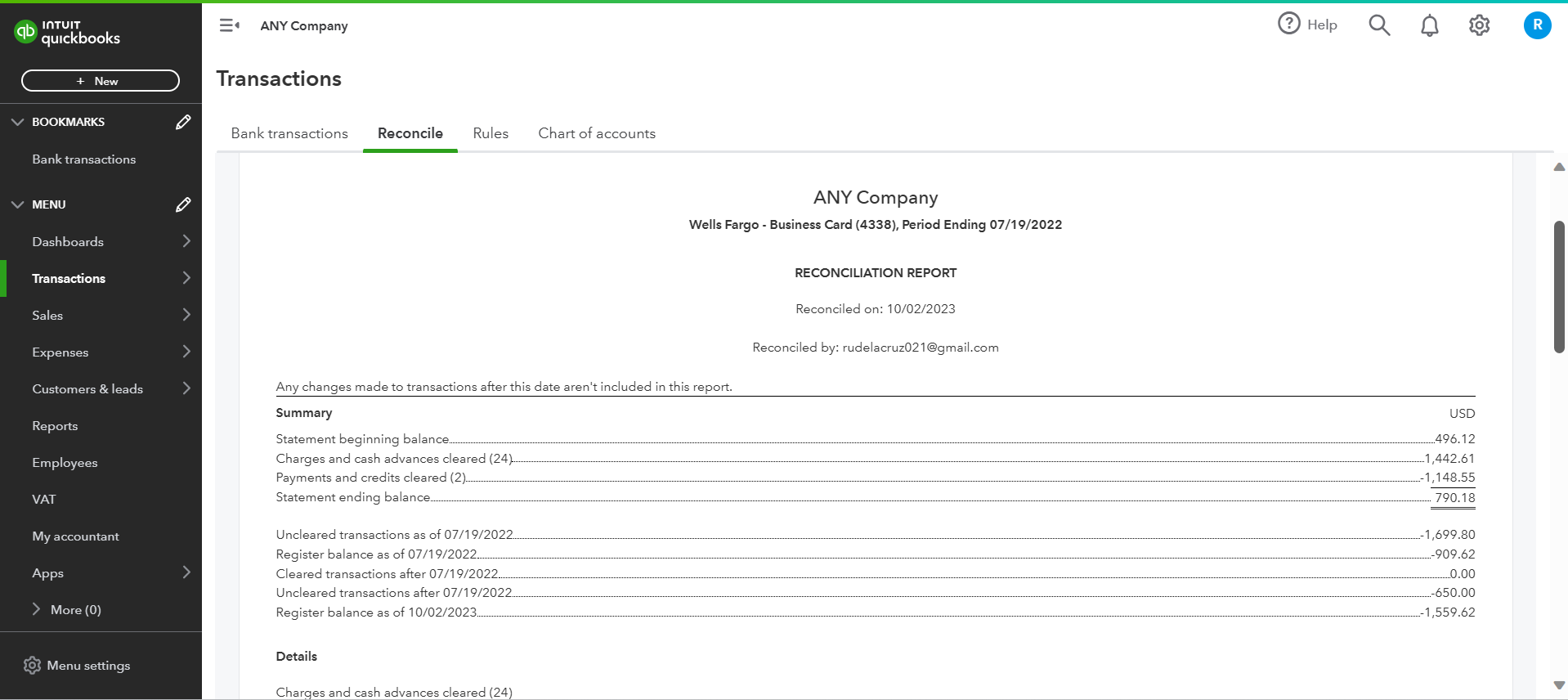Click the QuickBooks logo
This screenshot has height=700, width=1568.
(x=67, y=32)
